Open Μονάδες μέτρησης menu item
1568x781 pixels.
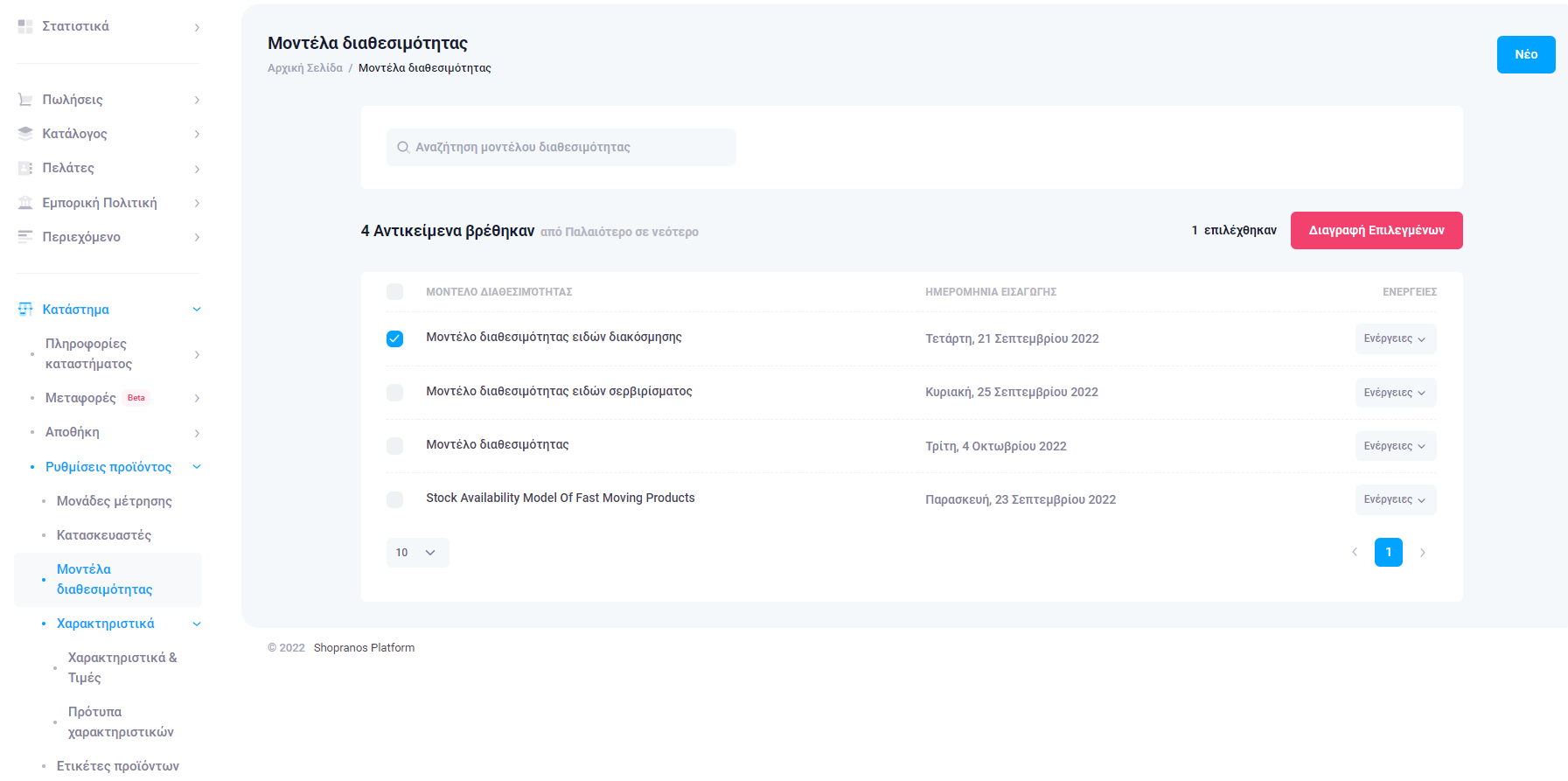pos(114,501)
